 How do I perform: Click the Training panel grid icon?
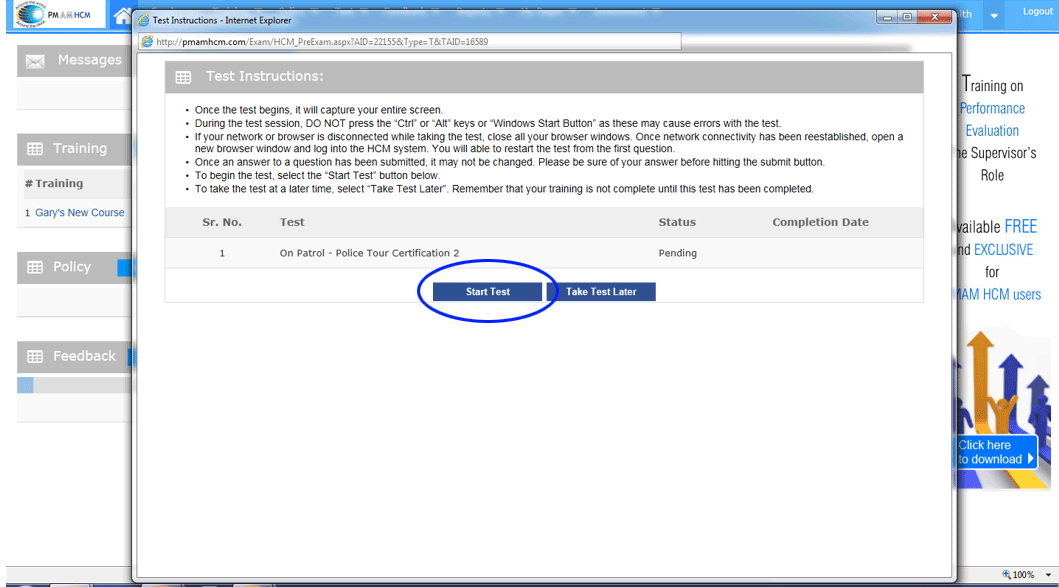(35, 149)
